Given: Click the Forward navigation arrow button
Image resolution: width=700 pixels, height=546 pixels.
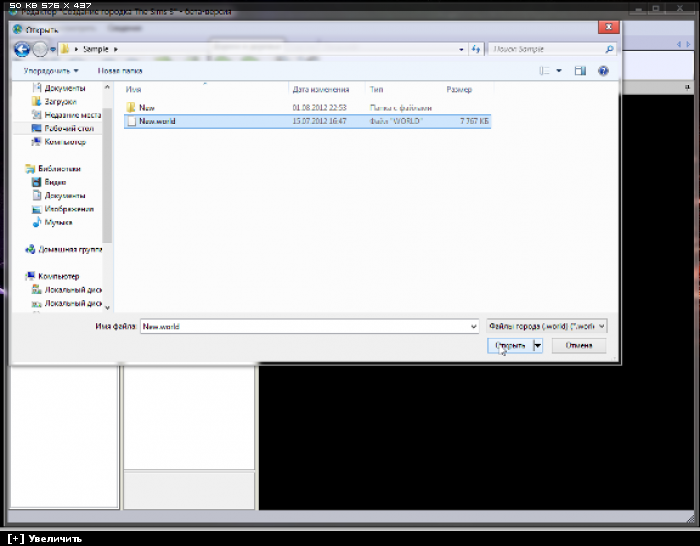Looking at the screenshot, I should click(x=40, y=48).
